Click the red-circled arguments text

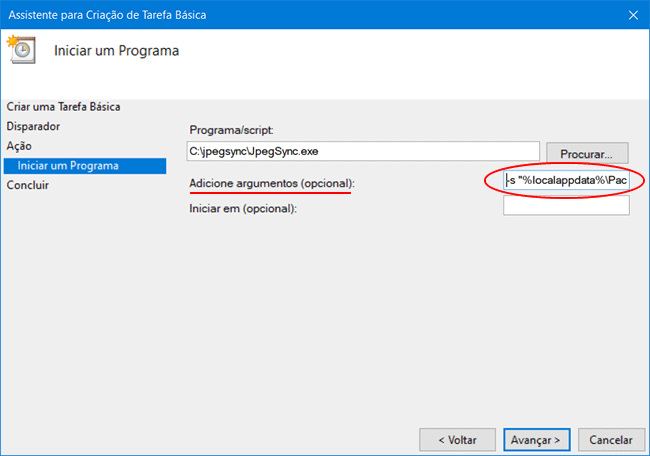click(x=568, y=181)
